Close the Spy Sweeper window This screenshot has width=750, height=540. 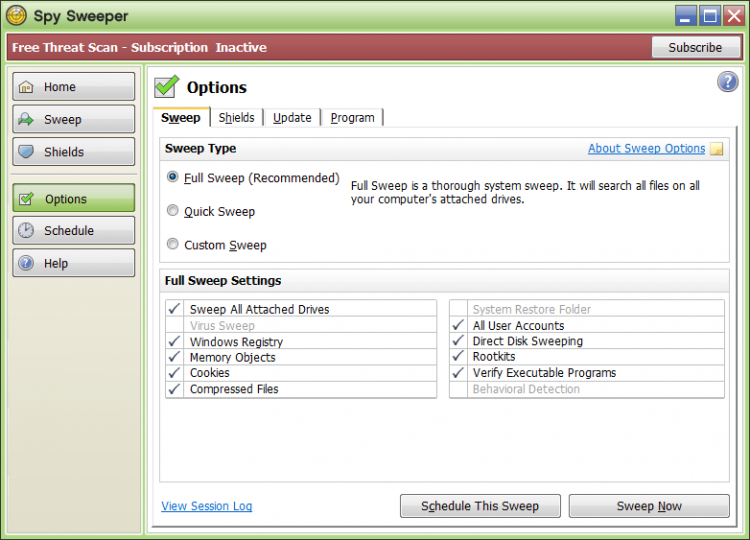click(734, 16)
